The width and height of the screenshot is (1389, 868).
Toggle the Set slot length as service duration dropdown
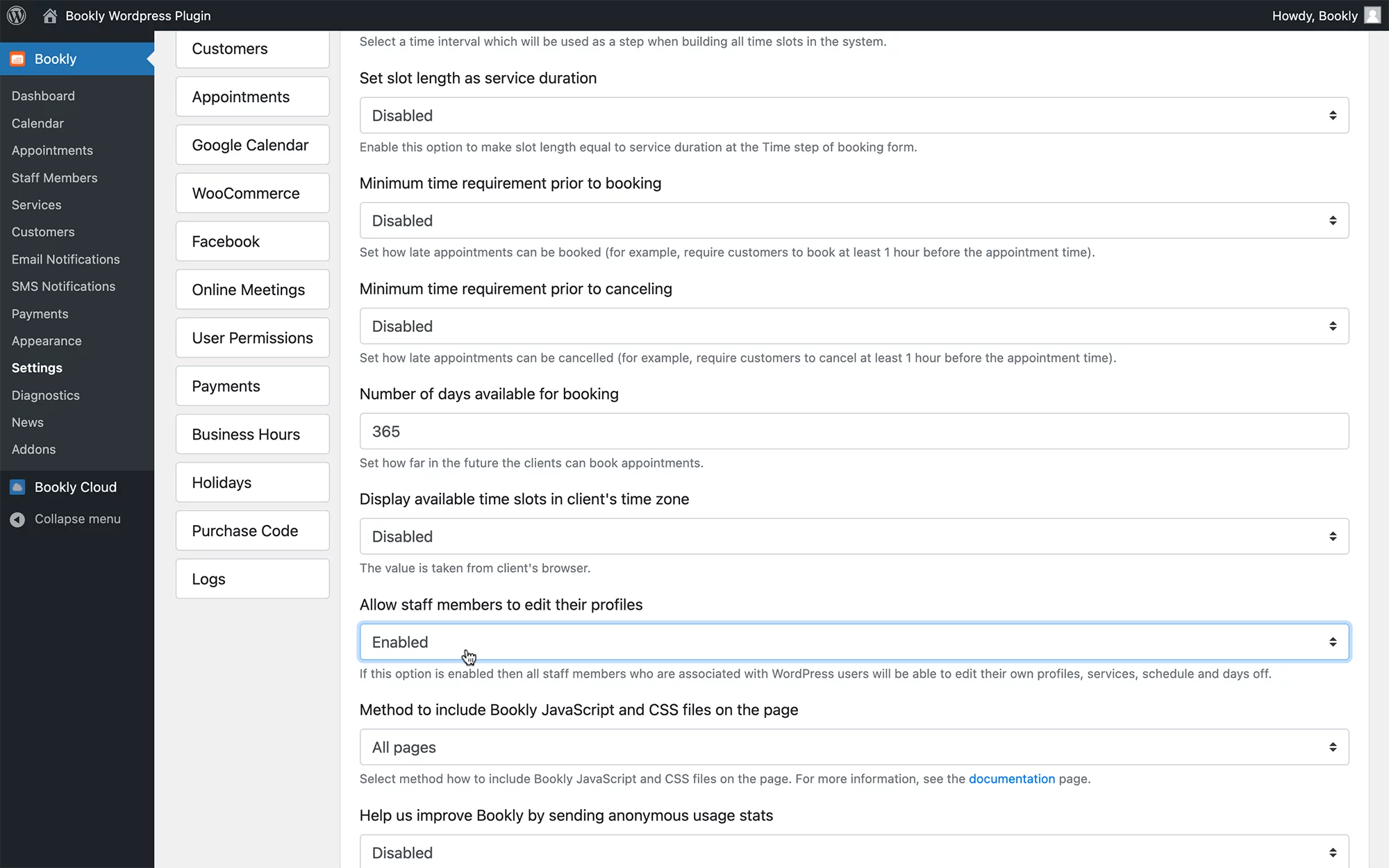point(854,115)
